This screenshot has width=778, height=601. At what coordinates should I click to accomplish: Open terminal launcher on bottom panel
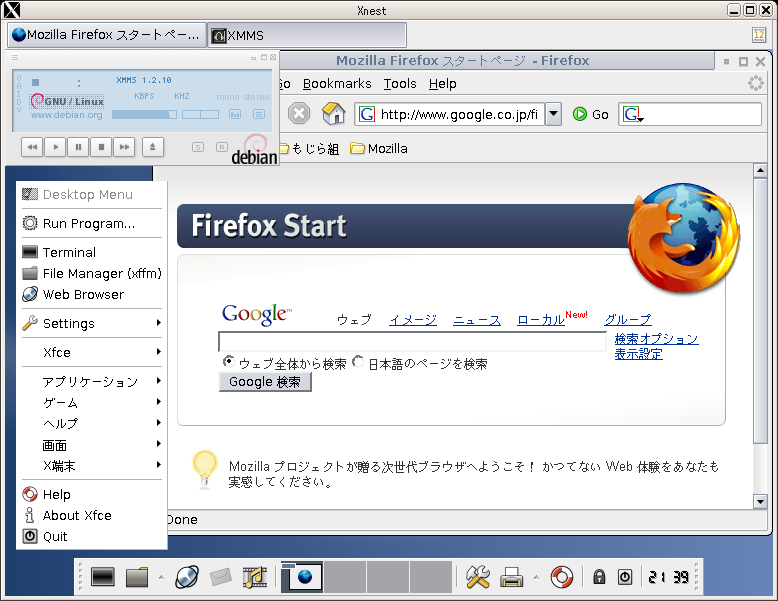pos(103,577)
